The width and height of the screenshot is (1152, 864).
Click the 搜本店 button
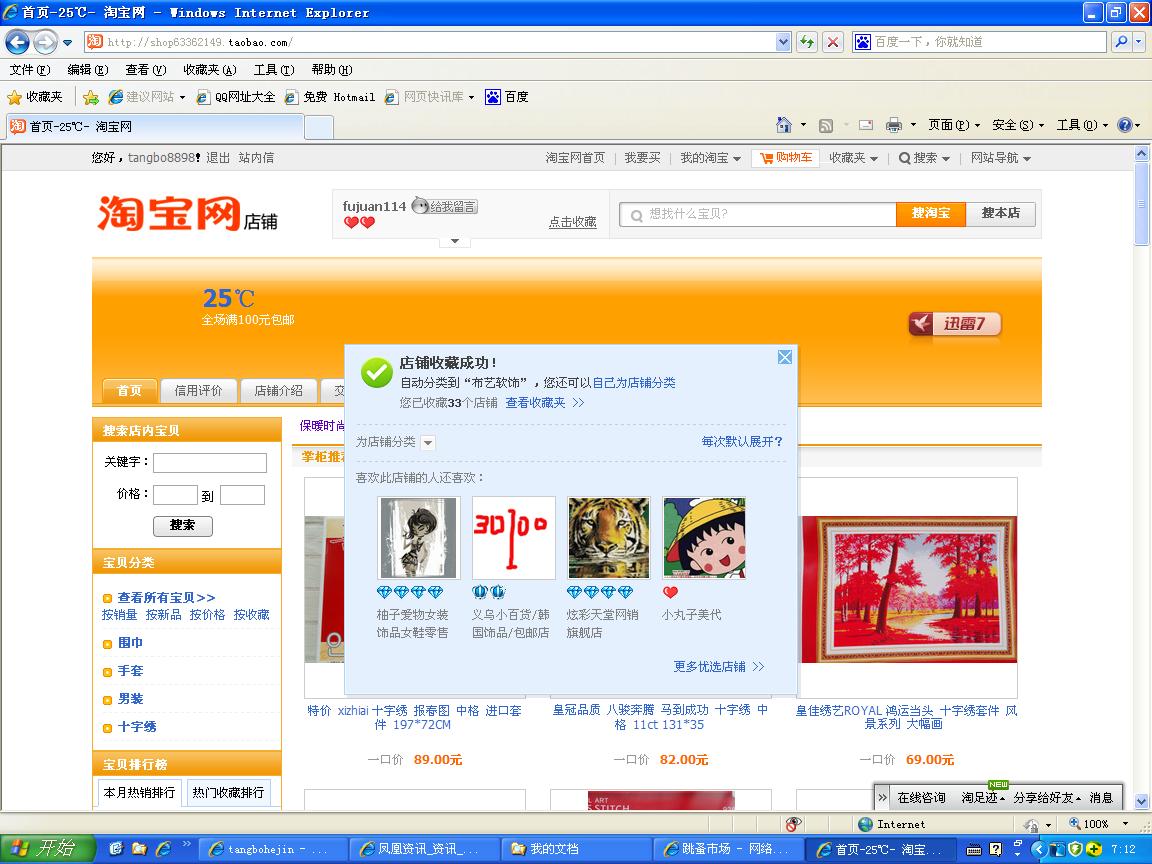(1001, 213)
